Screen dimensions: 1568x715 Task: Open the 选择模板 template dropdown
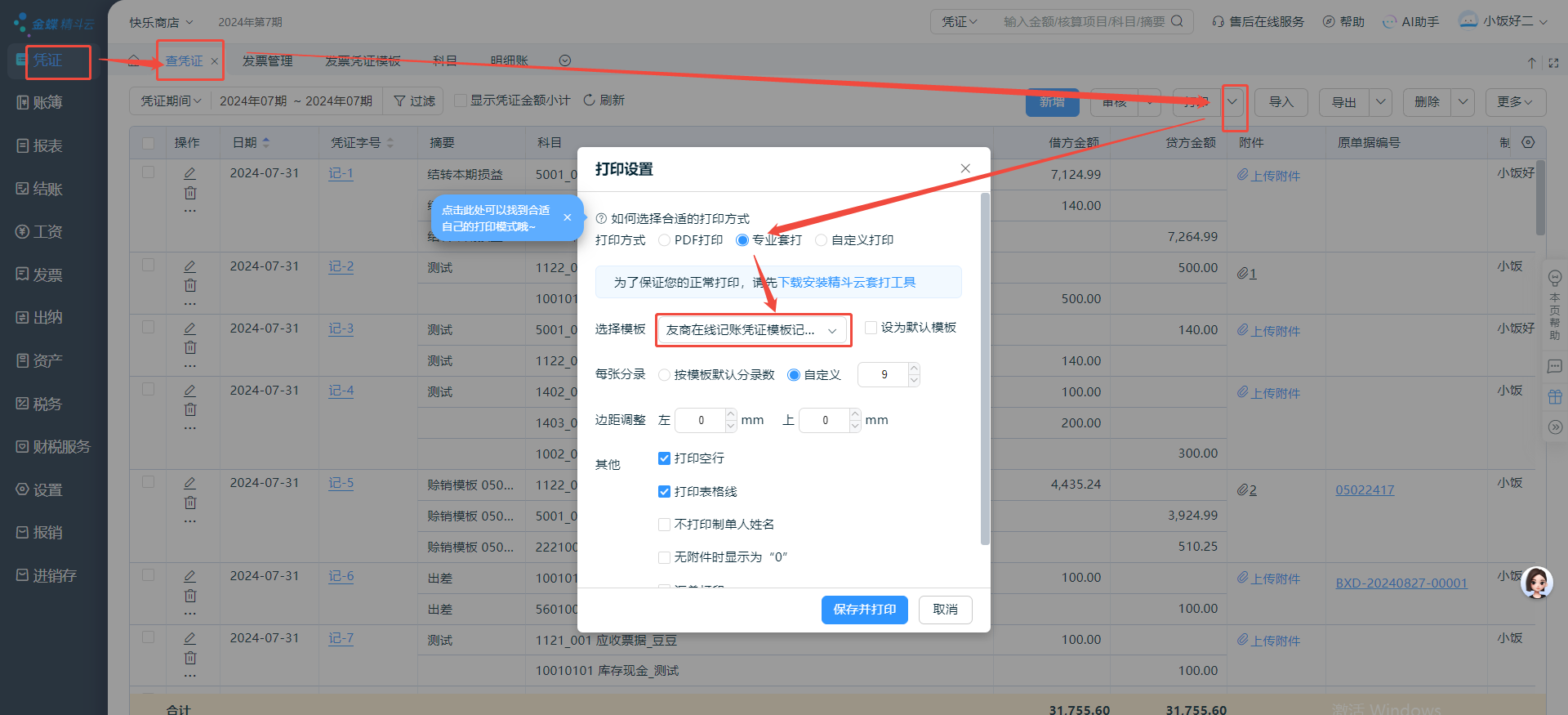pos(752,330)
